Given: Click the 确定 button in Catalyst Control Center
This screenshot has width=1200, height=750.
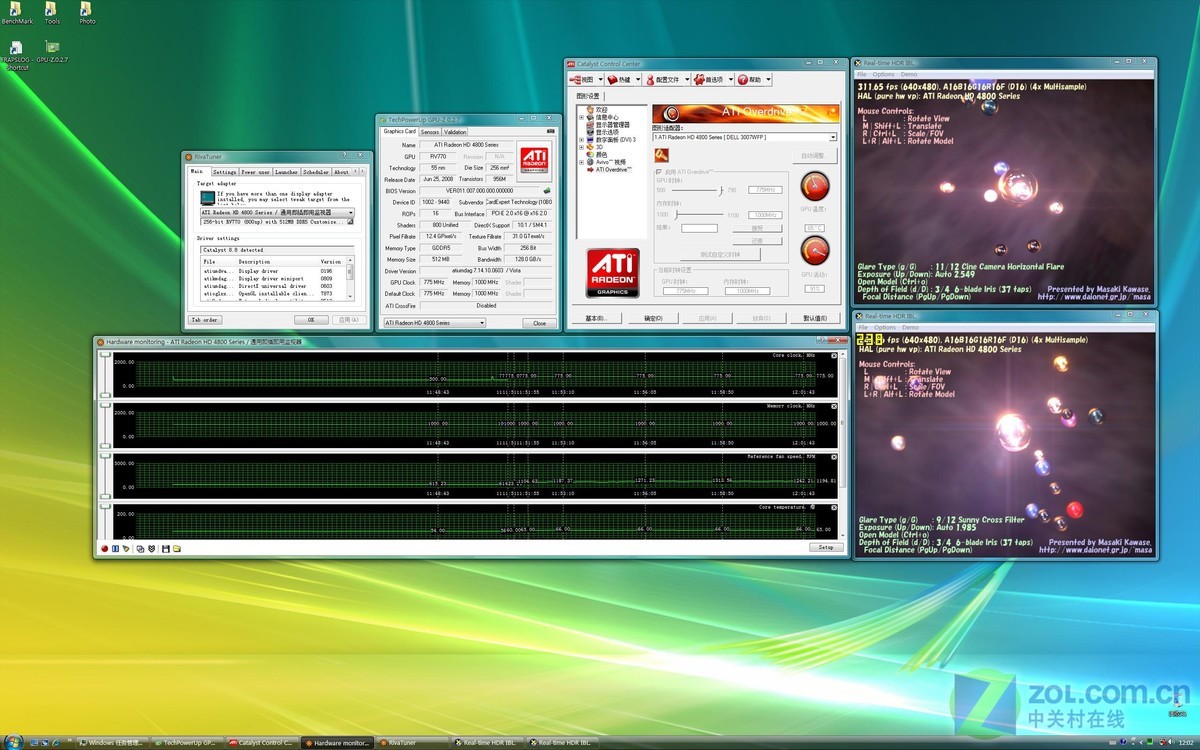Looking at the screenshot, I should (653, 318).
